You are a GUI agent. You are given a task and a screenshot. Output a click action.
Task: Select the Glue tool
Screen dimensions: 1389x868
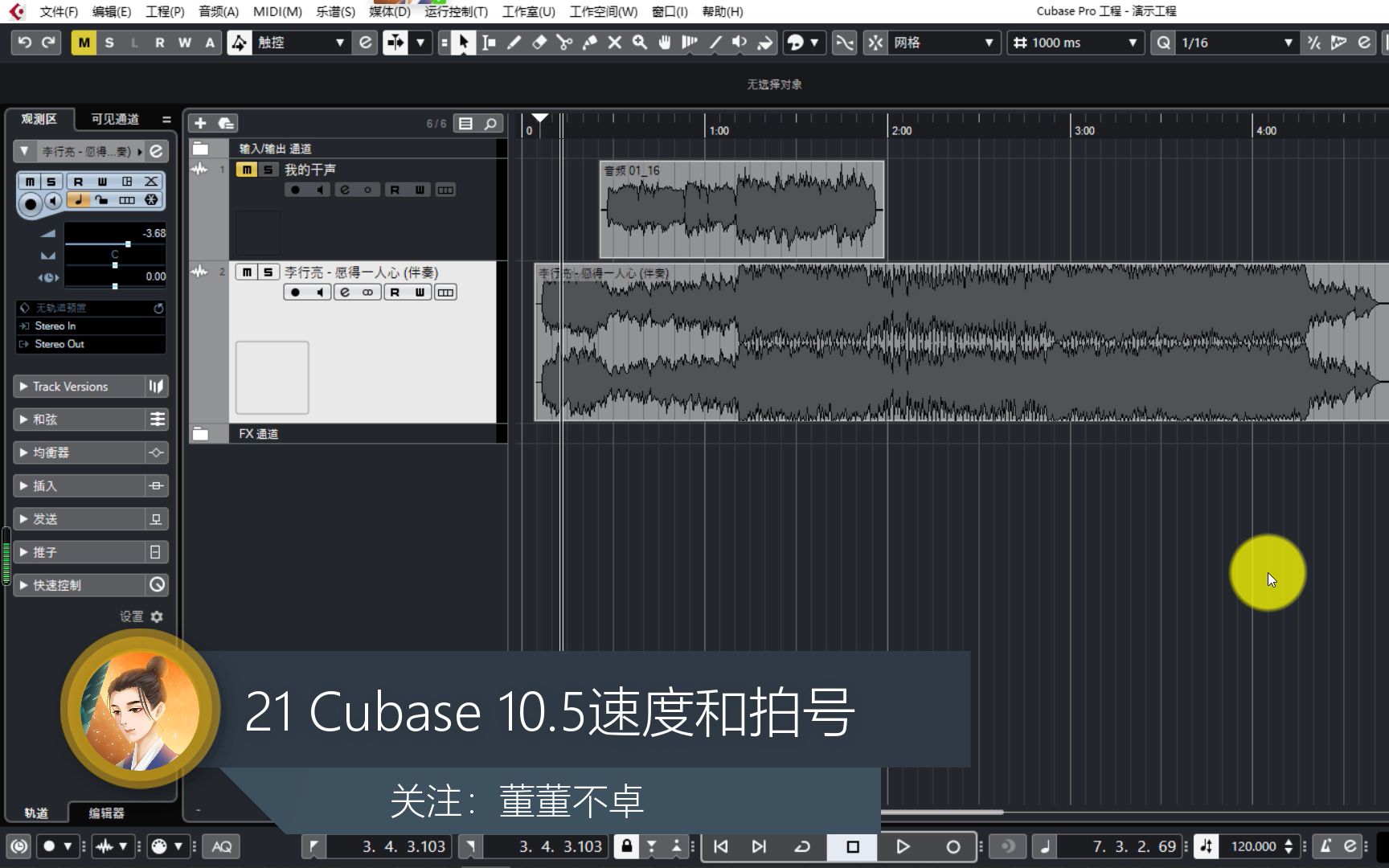click(590, 43)
